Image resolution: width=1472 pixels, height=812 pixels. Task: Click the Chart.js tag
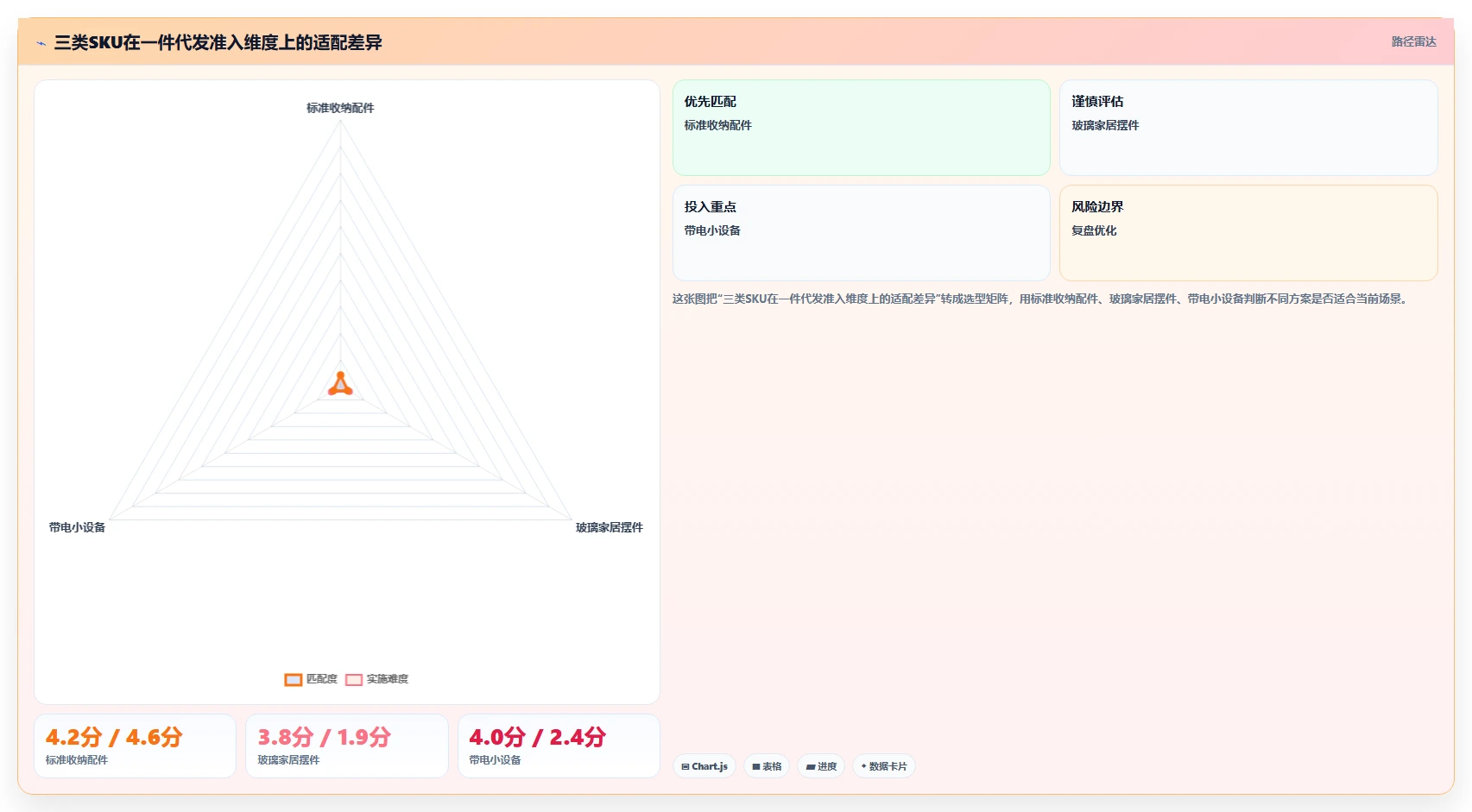[704, 766]
